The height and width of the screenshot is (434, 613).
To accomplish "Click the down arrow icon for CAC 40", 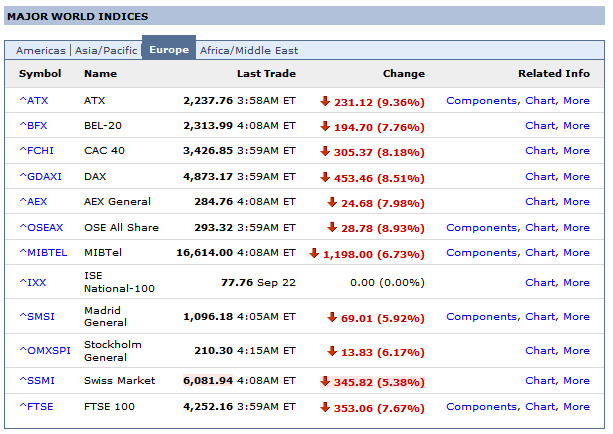I will click(x=325, y=151).
